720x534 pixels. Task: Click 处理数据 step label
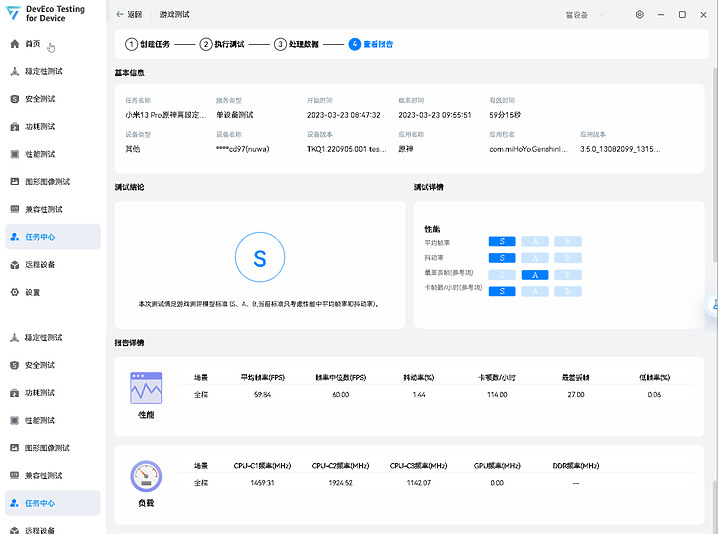click(304, 44)
